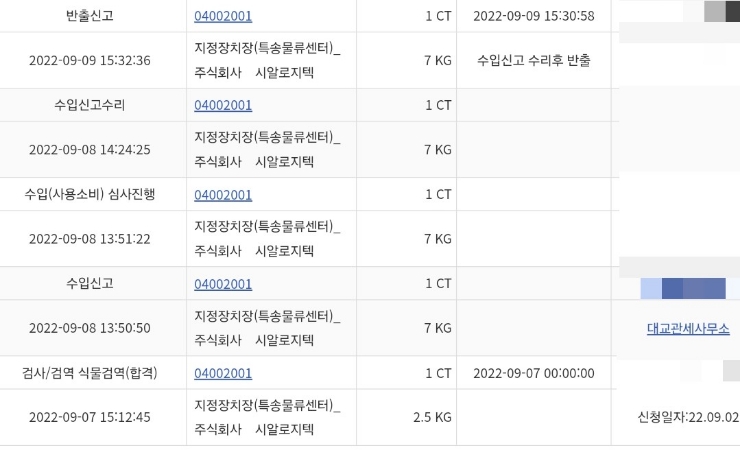Select the 2022-09-08 13:50:50 timestamp cell
The height and width of the screenshot is (450, 740).
[90, 328]
